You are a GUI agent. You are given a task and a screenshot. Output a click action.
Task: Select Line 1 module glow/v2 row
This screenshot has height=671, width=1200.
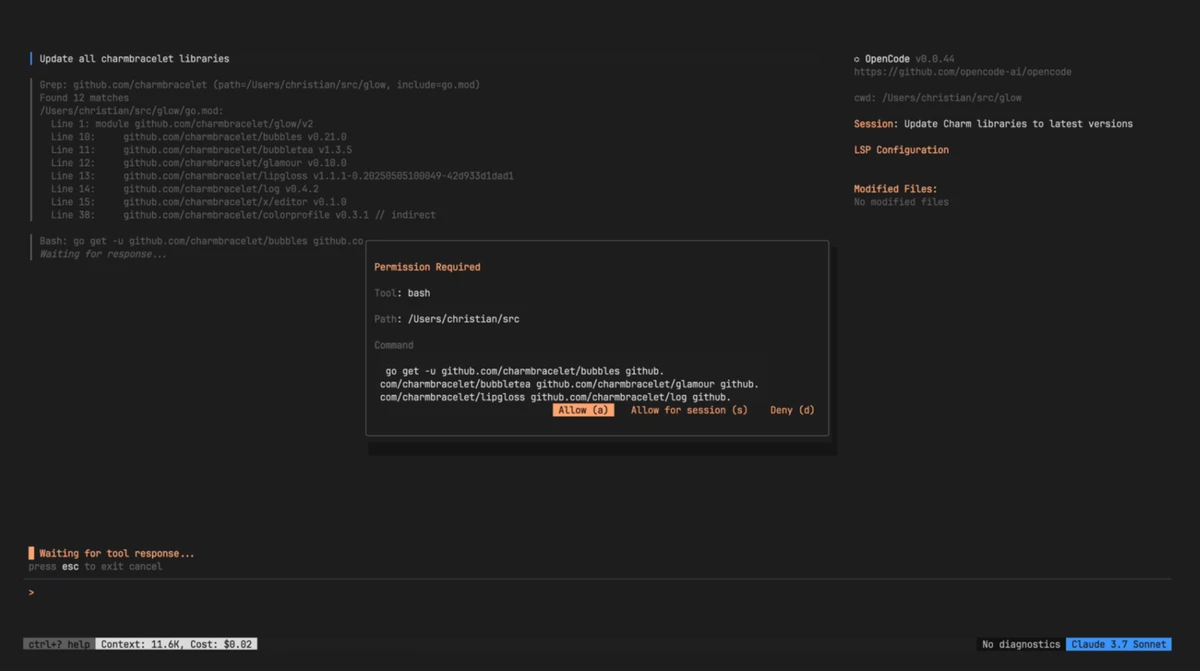tap(182, 124)
